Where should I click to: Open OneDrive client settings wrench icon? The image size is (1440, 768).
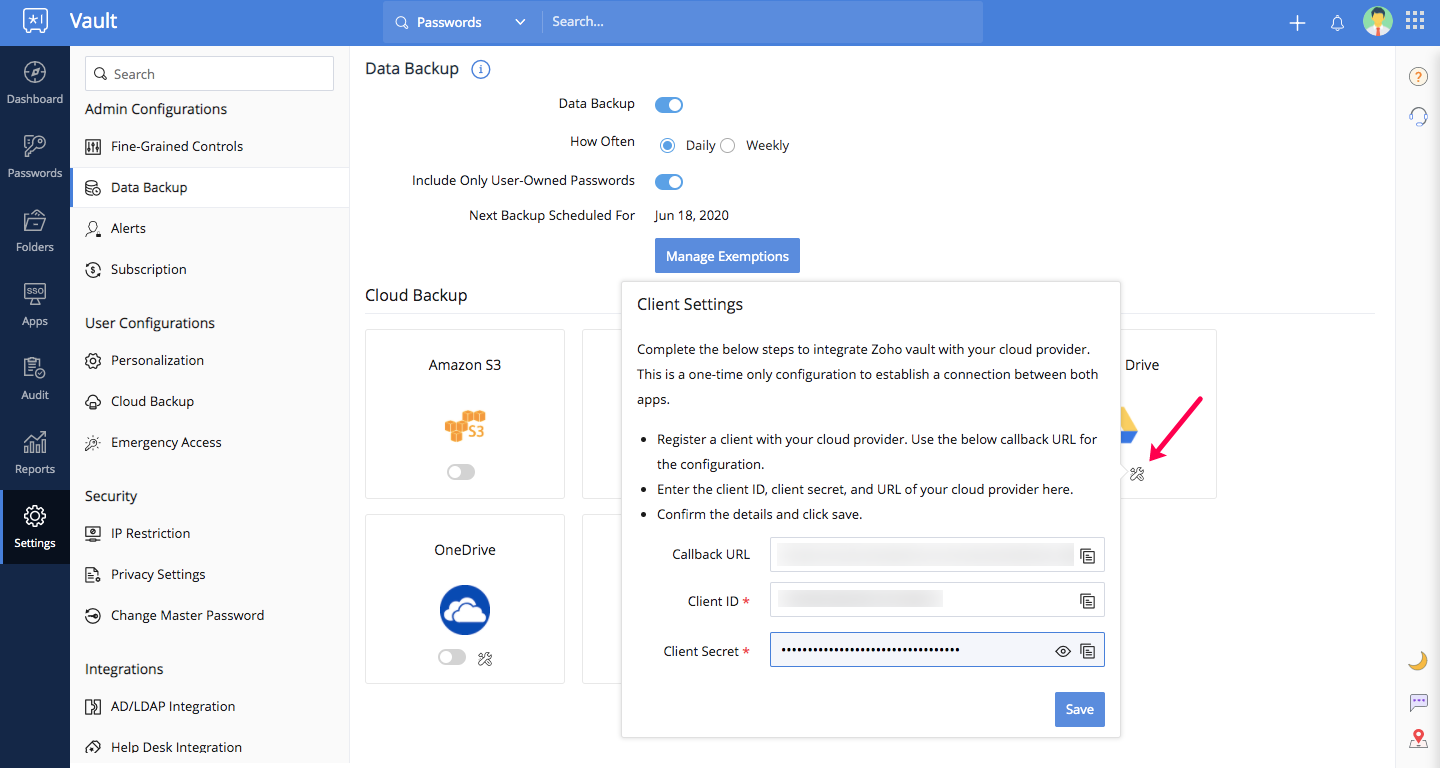pyautogui.click(x=486, y=658)
